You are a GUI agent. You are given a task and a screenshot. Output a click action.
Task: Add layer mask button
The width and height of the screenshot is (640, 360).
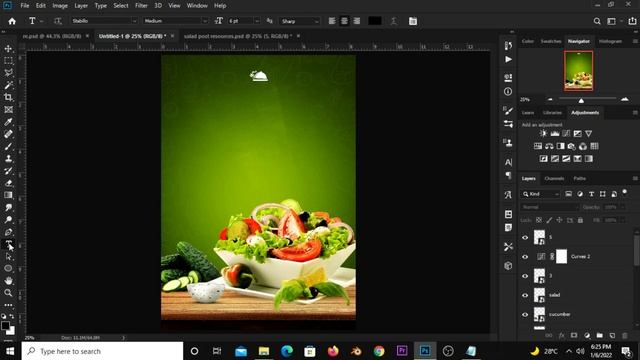[574, 336]
